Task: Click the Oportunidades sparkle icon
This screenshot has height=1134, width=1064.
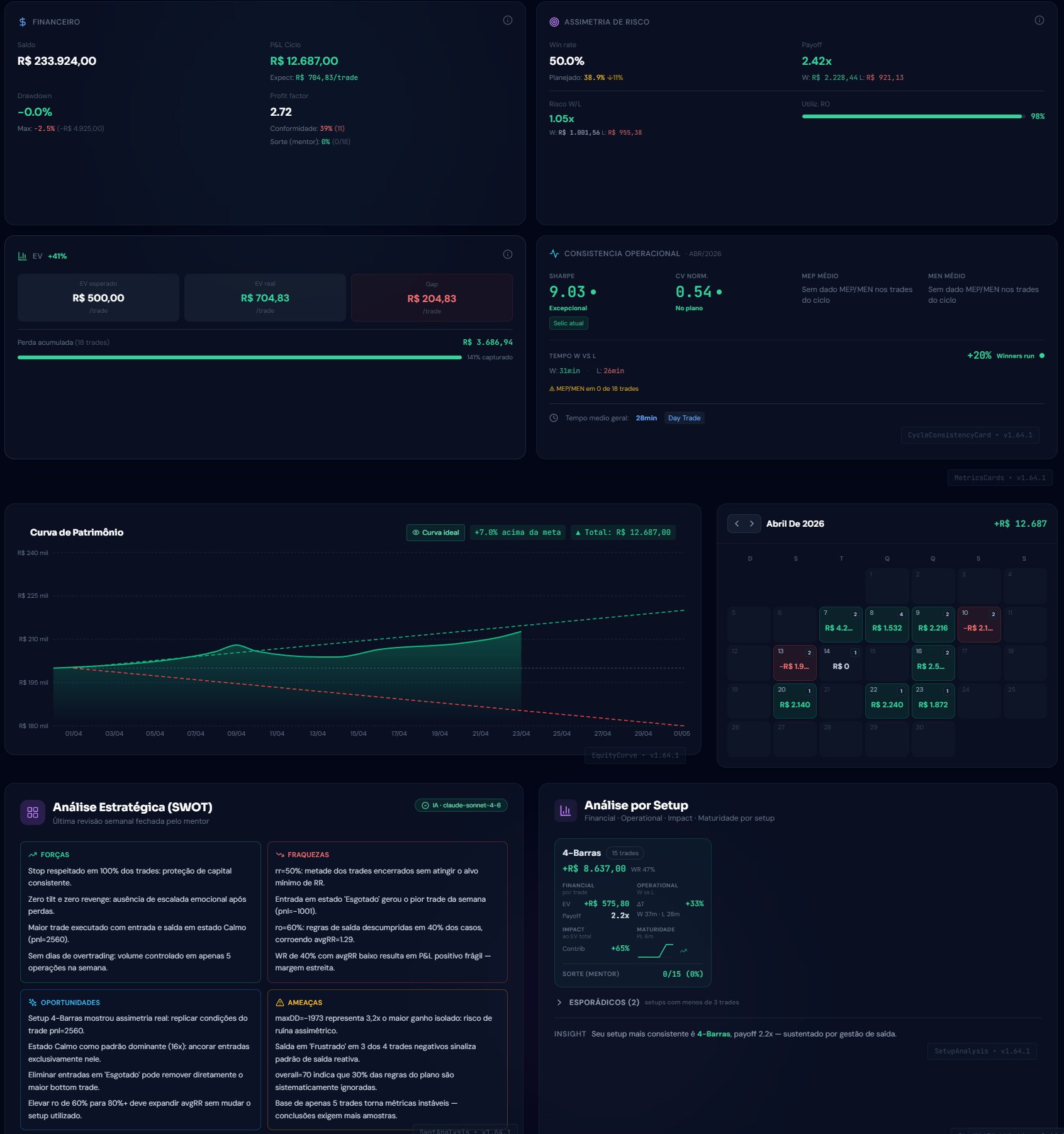Action: point(33,1002)
